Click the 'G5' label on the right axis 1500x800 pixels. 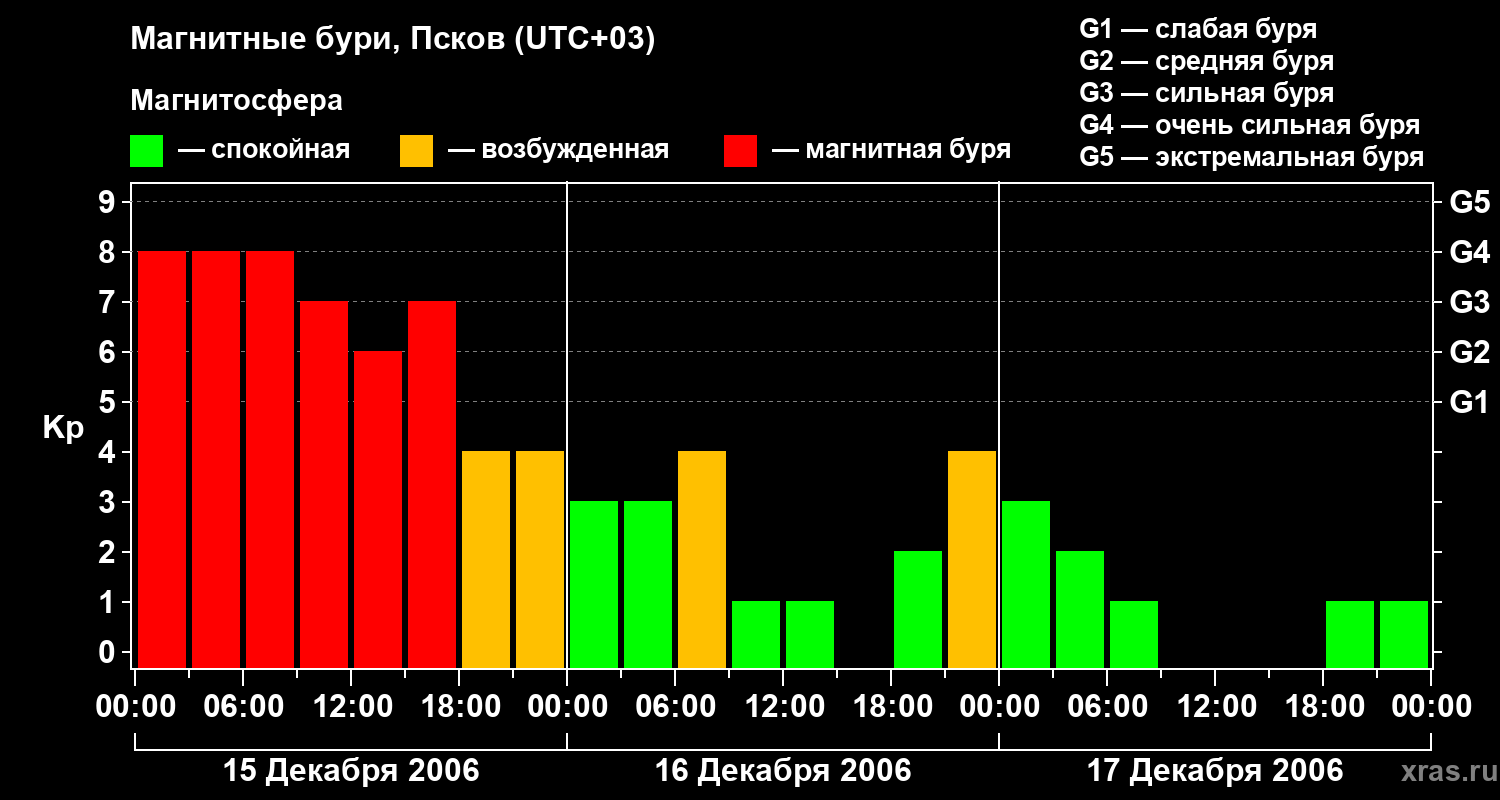(1469, 203)
